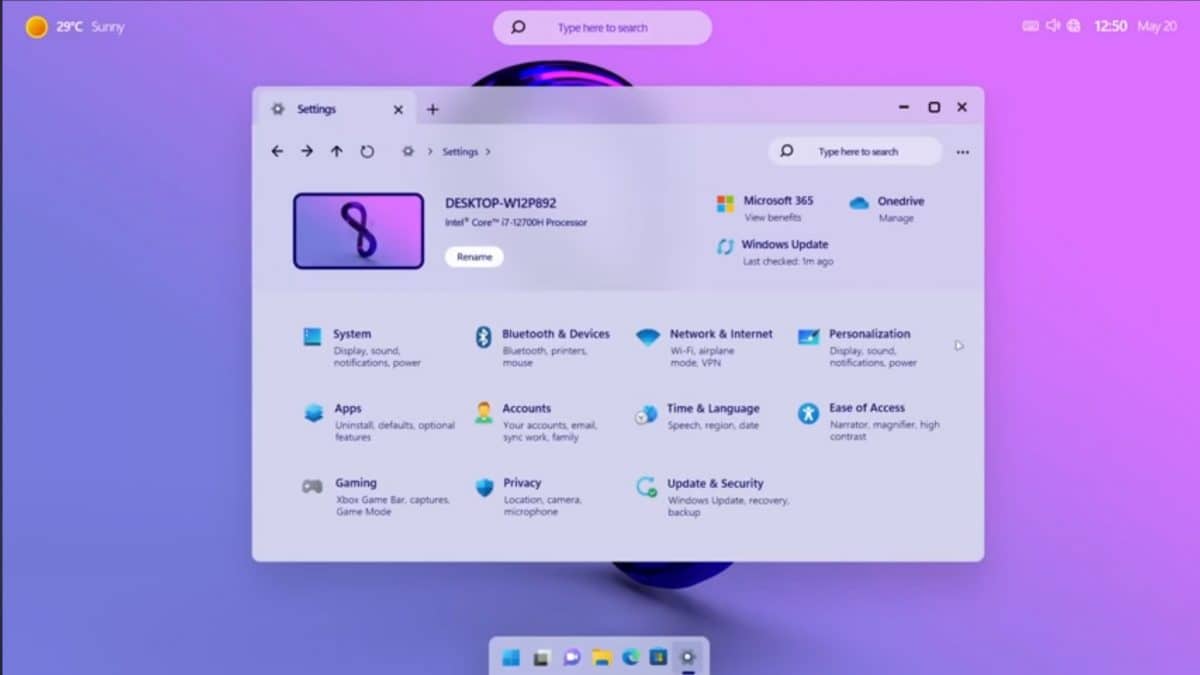Open Bluetooth & Devices settings
The width and height of the screenshot is (1200, 675).
coord(556,334)
